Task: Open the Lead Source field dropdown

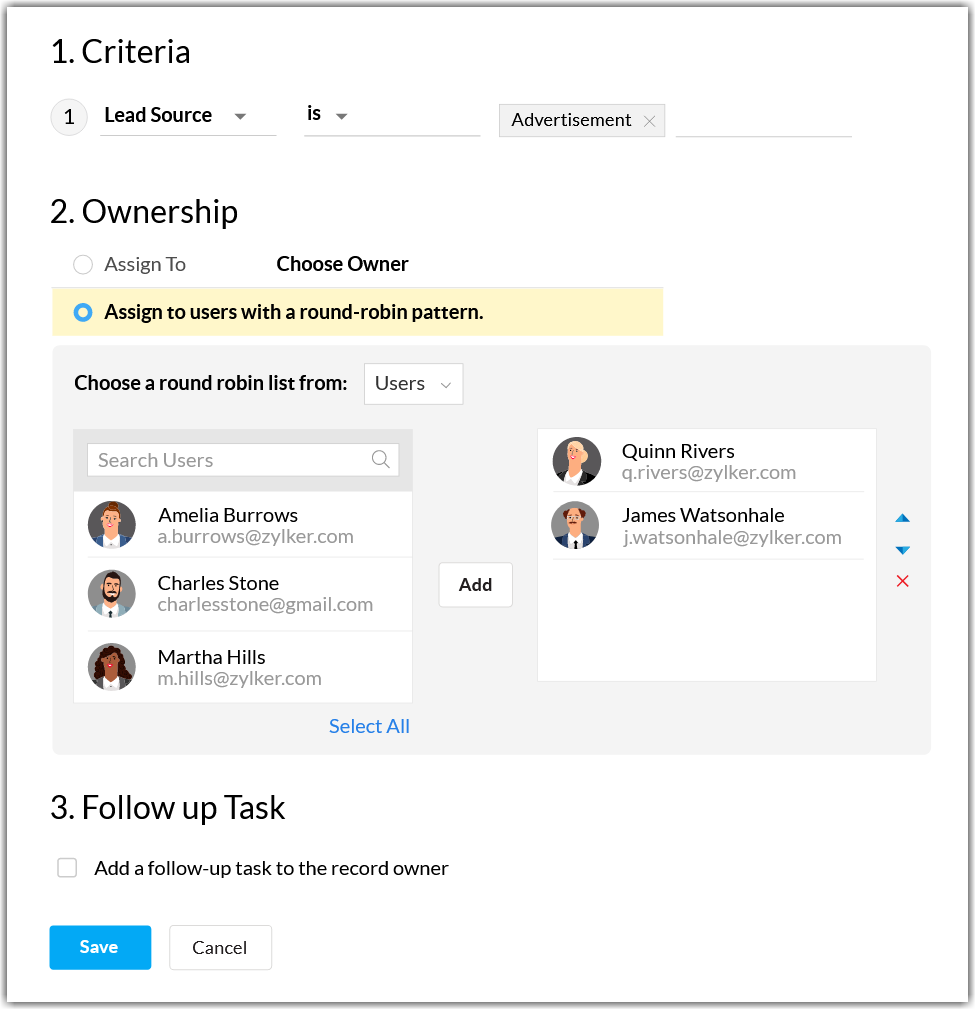Action: [188, 117]
